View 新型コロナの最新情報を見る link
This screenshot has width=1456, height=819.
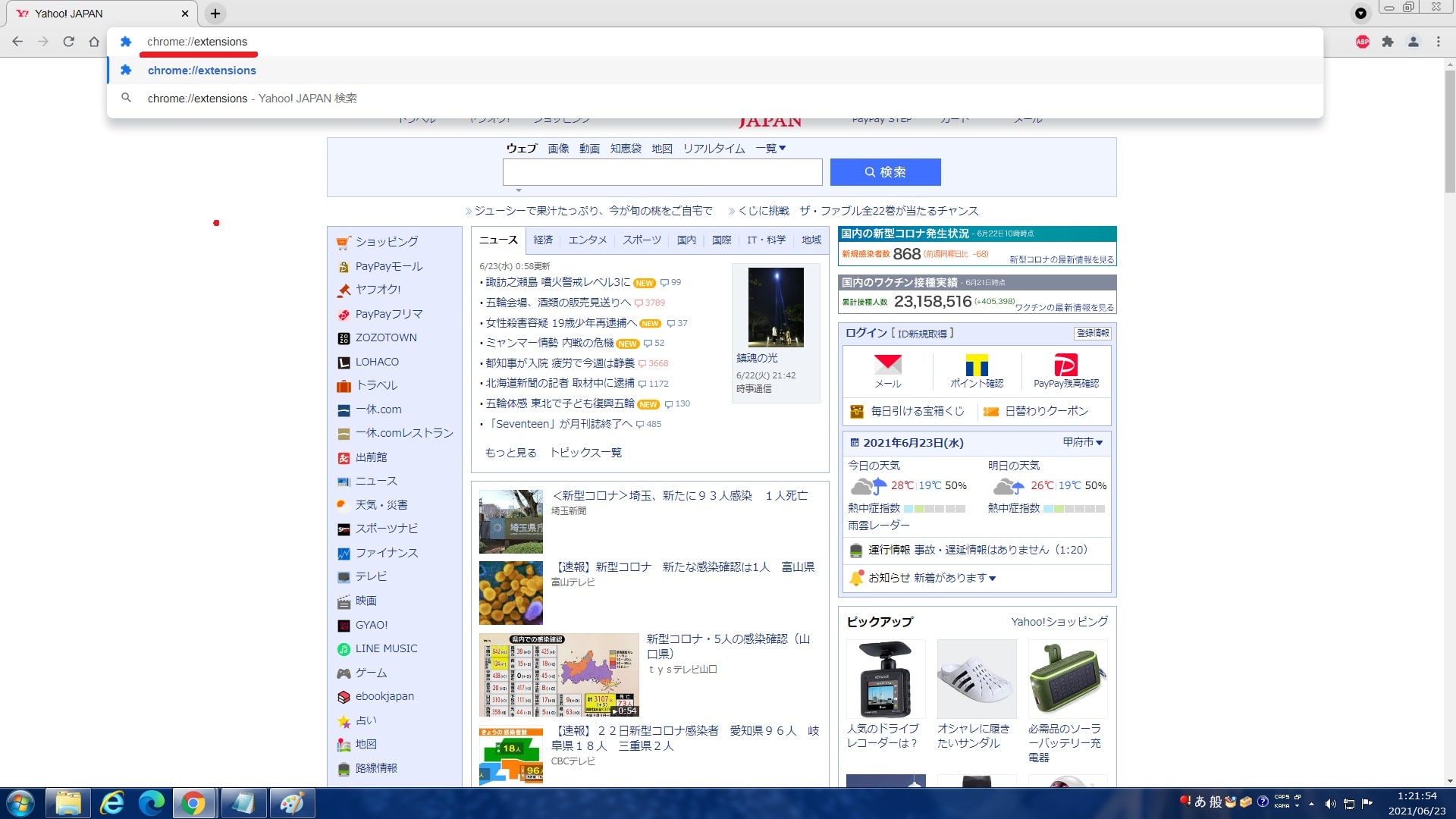click(x=1061, y=259)
